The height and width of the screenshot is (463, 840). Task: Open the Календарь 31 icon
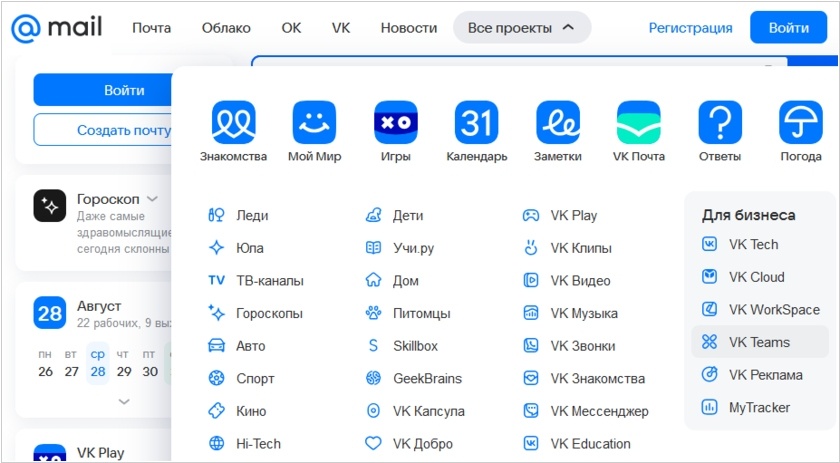476,122
